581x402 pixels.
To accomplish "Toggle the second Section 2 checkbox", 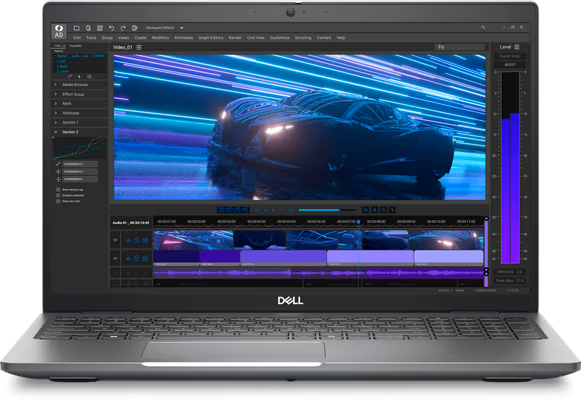I will pyautogui.click(x=58, y=195).
